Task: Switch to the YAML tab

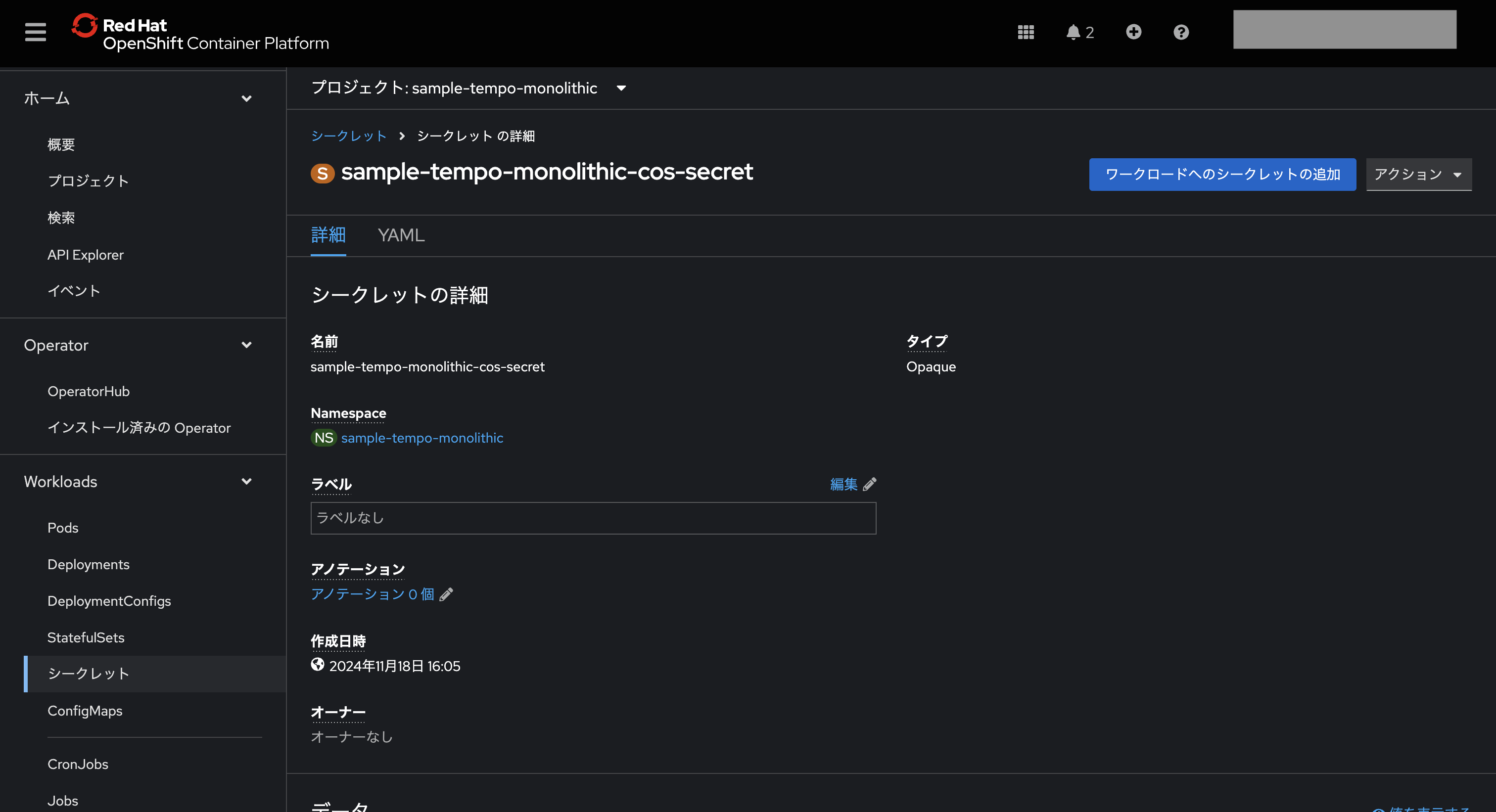Action: pyautogui.click(x=401, y=236)
